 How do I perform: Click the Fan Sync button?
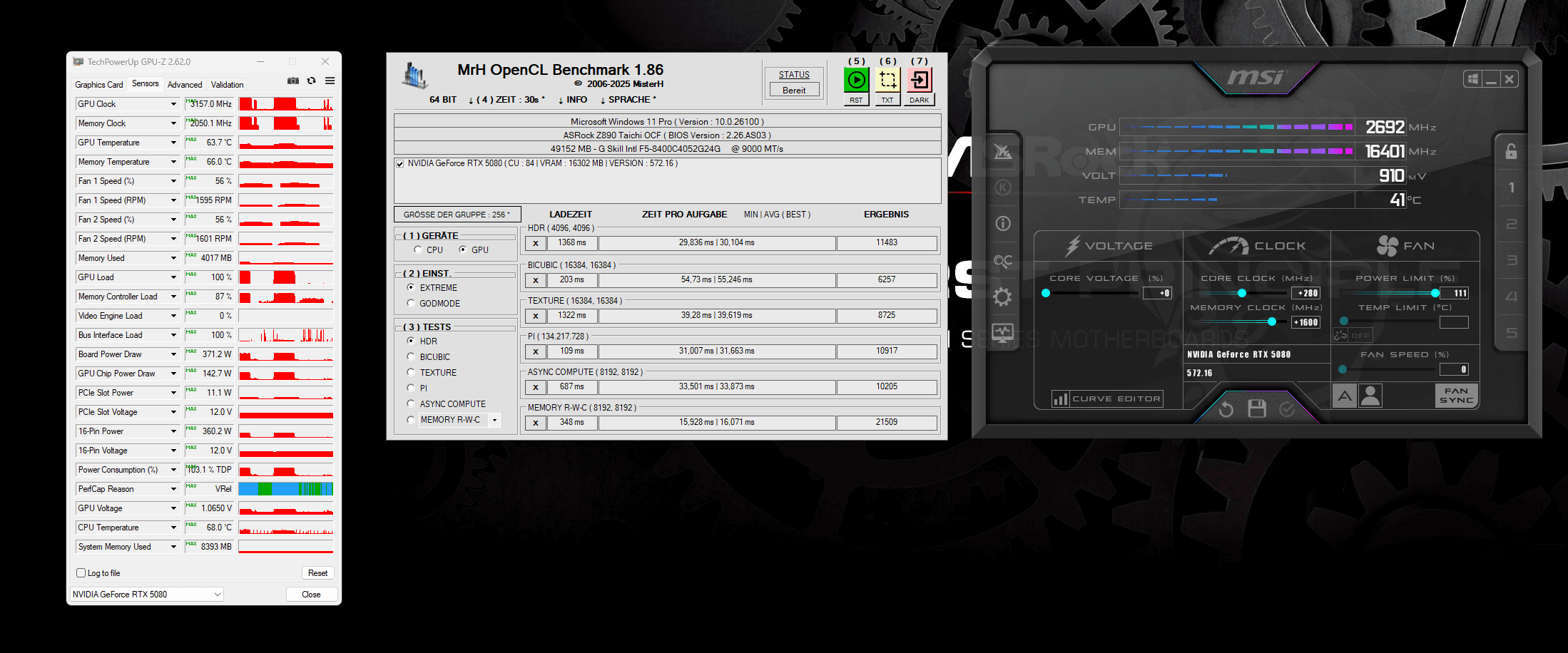coord(1456,396)
